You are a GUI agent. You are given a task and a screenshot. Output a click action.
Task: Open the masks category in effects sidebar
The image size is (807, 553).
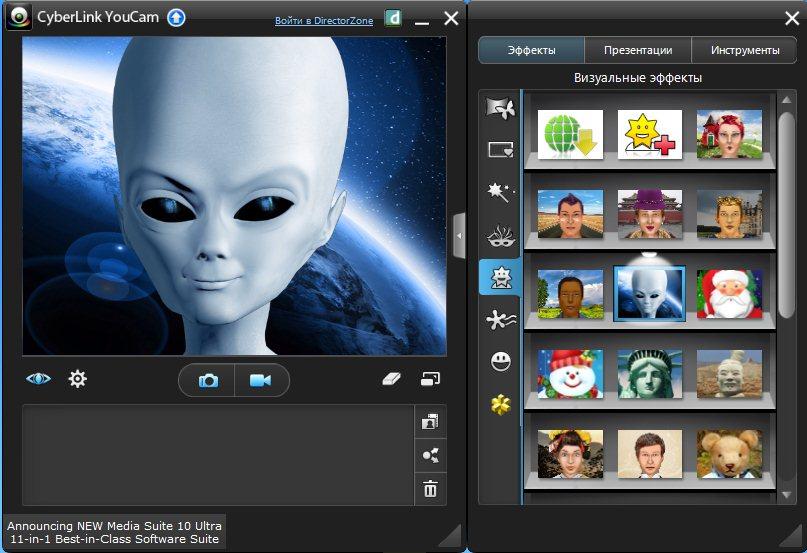pos(498,236)
